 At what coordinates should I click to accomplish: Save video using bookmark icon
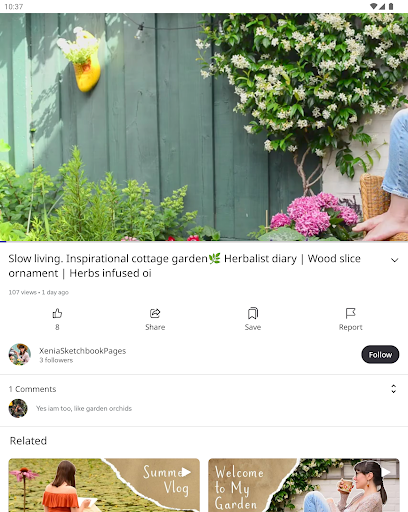pos(253,313)
